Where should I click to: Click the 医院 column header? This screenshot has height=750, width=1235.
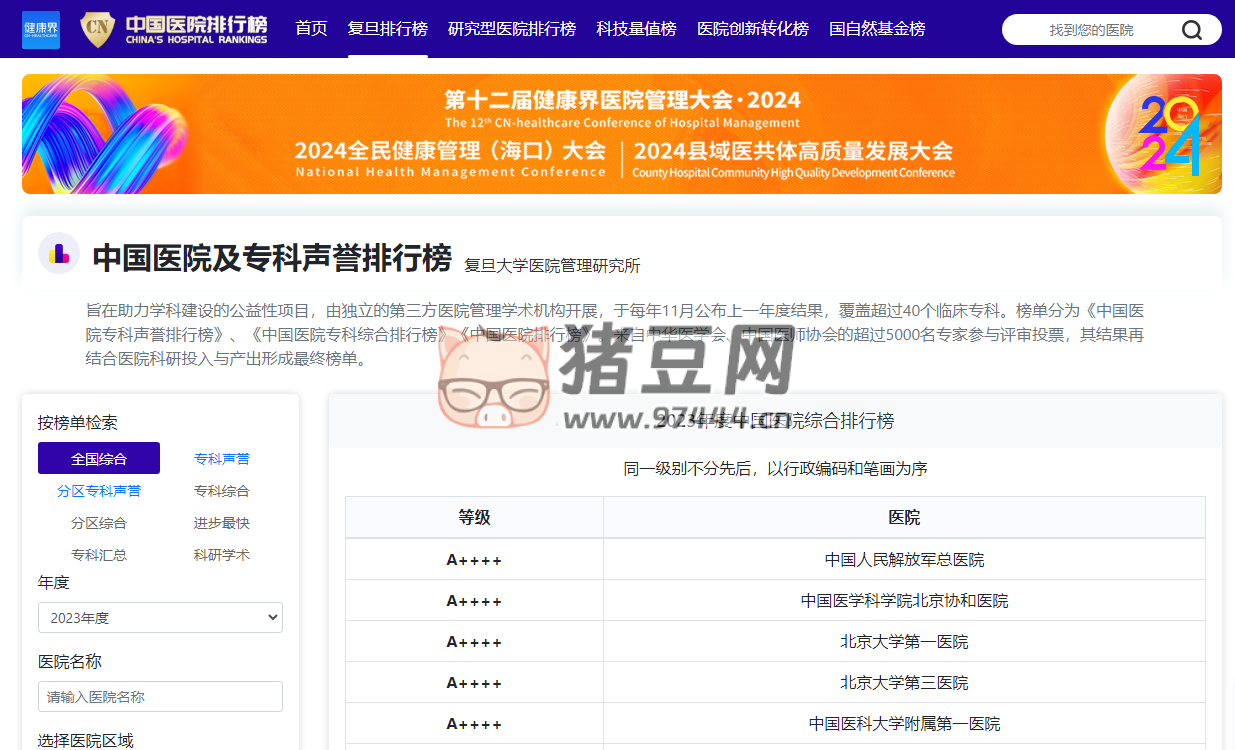(x=904, y=517)
